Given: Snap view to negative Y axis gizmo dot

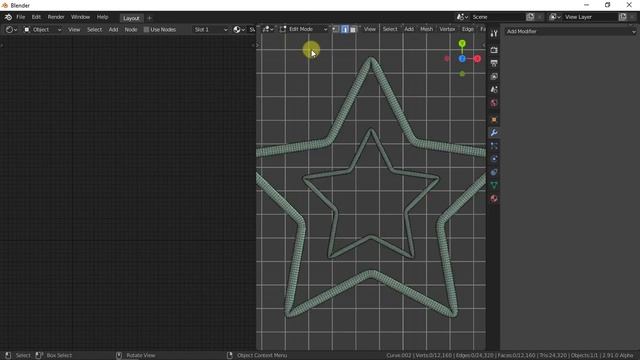Looking at the screenshot, I should pos(462,74).
